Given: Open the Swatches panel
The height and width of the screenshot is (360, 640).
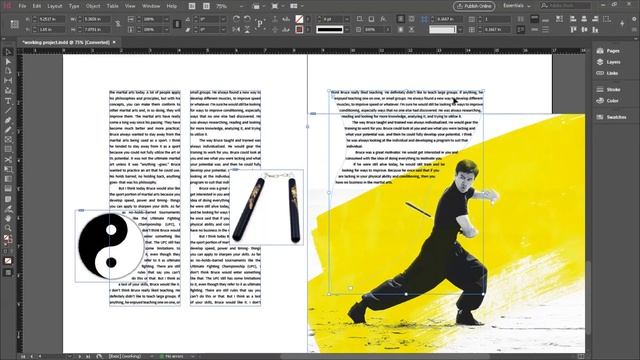Looking at the screenshot, I should (611, 117).
